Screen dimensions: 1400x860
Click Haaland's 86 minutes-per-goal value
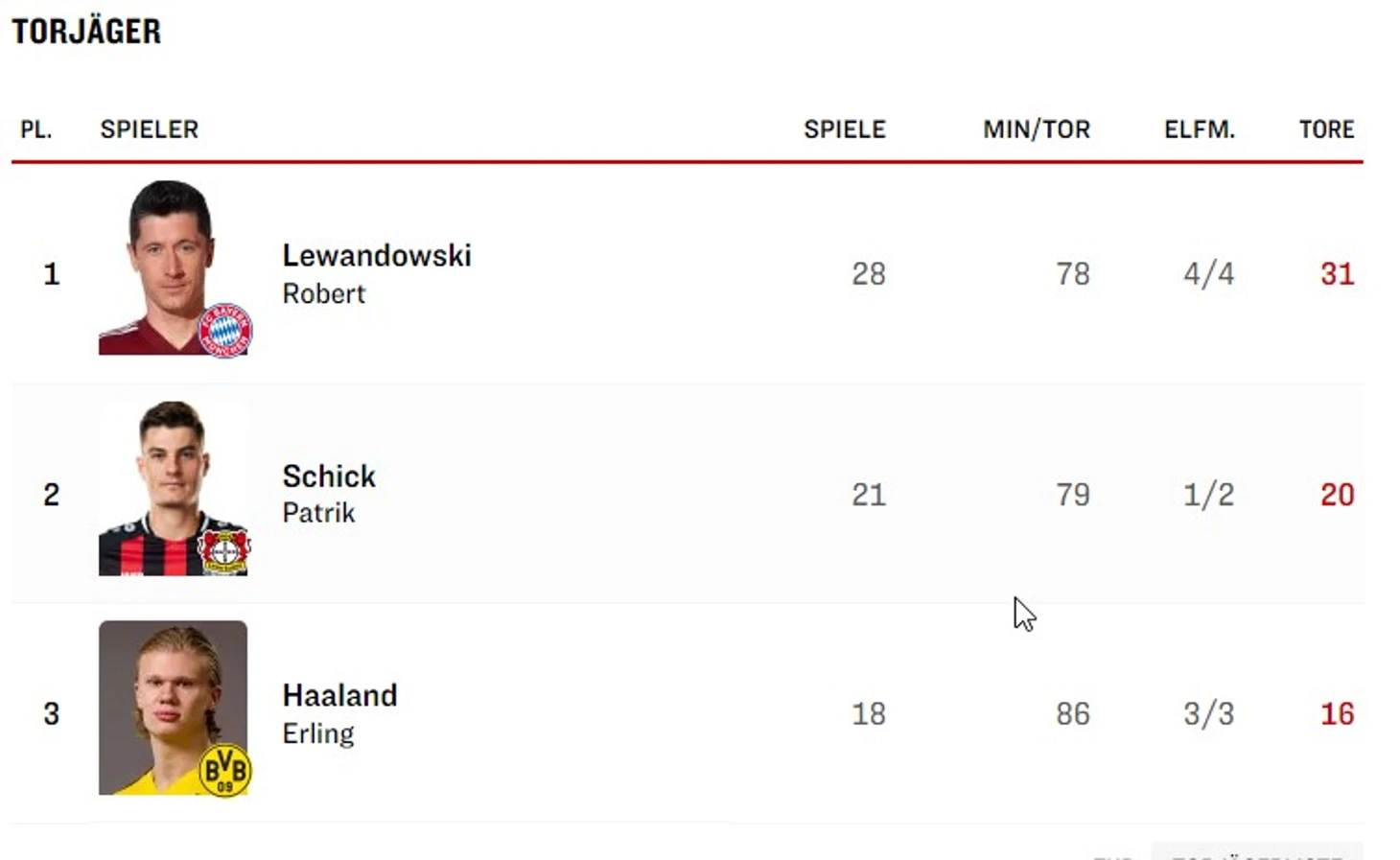(1072, 714)
